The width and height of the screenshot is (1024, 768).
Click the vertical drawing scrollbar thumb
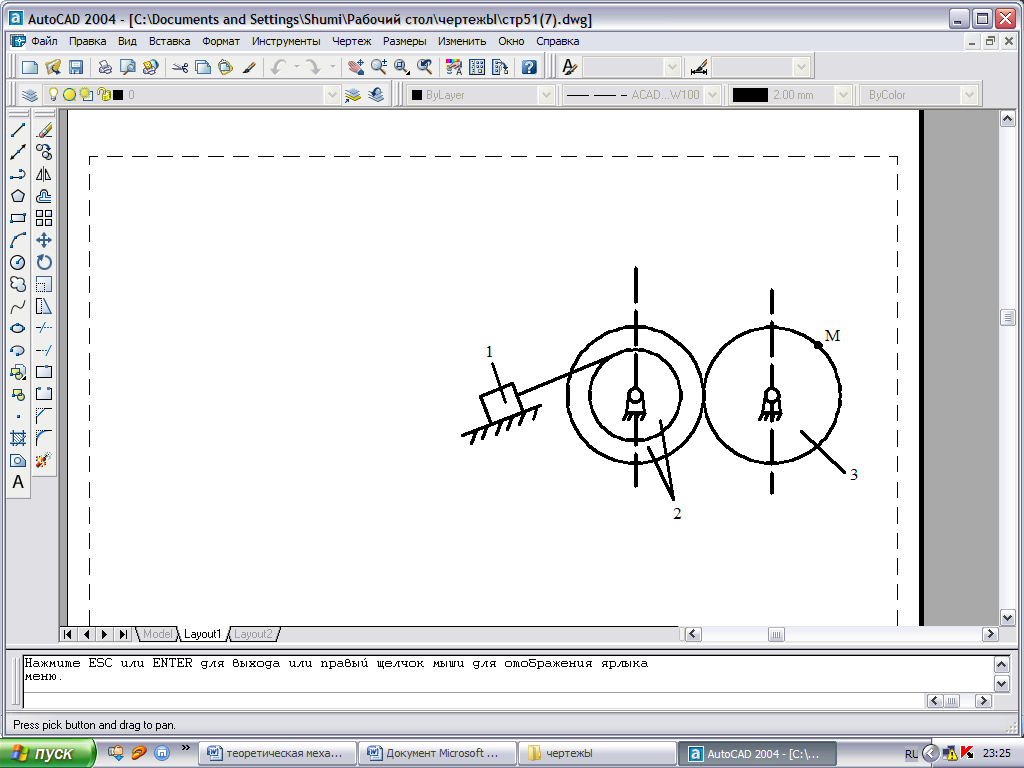click(x=1007, y=317)
